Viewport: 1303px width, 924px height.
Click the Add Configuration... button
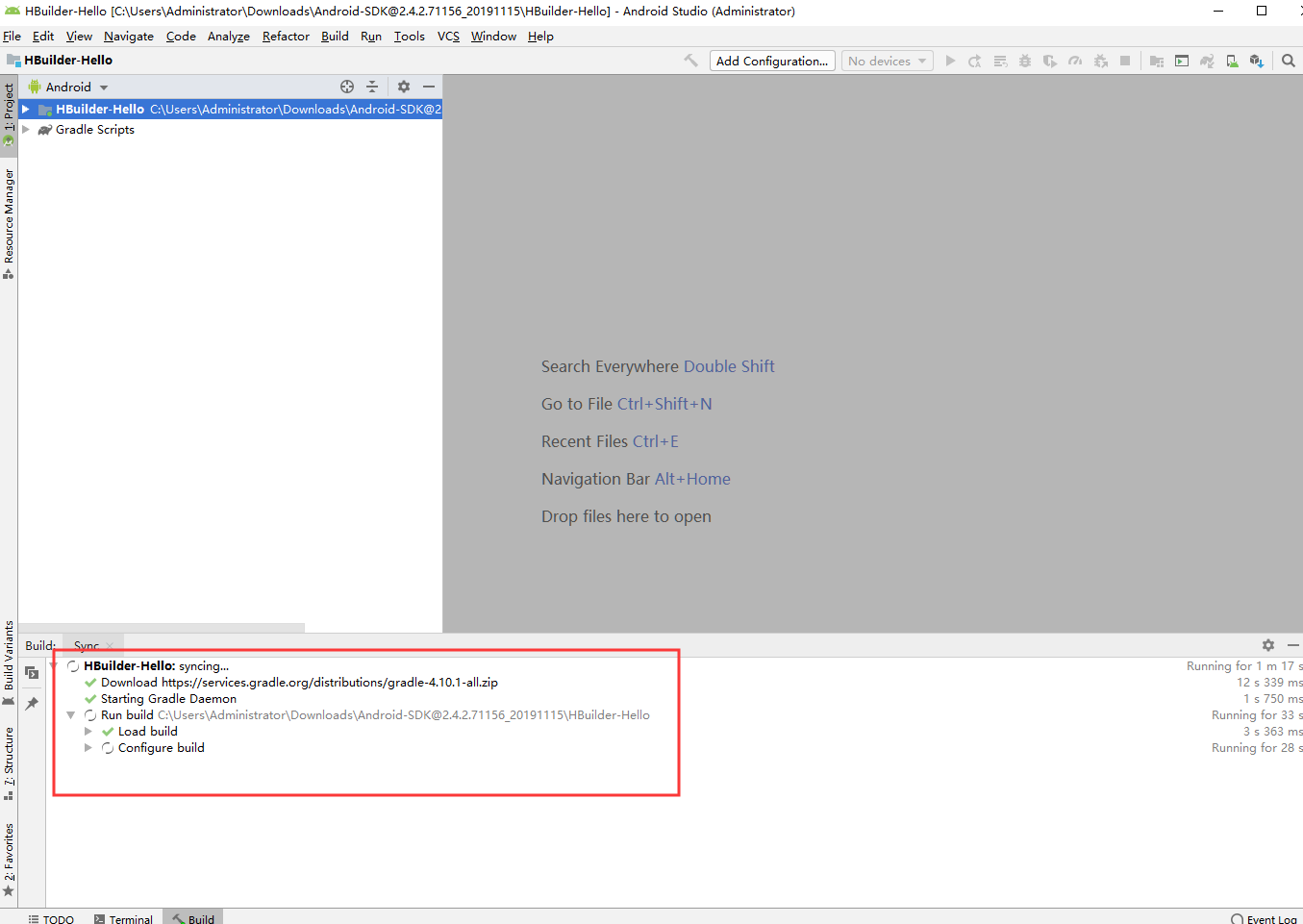click(x=772, y=61)
